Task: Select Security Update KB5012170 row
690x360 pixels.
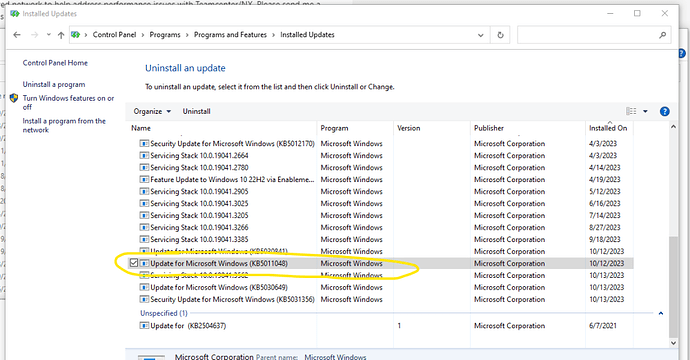Action: click(x=381, y=143)
